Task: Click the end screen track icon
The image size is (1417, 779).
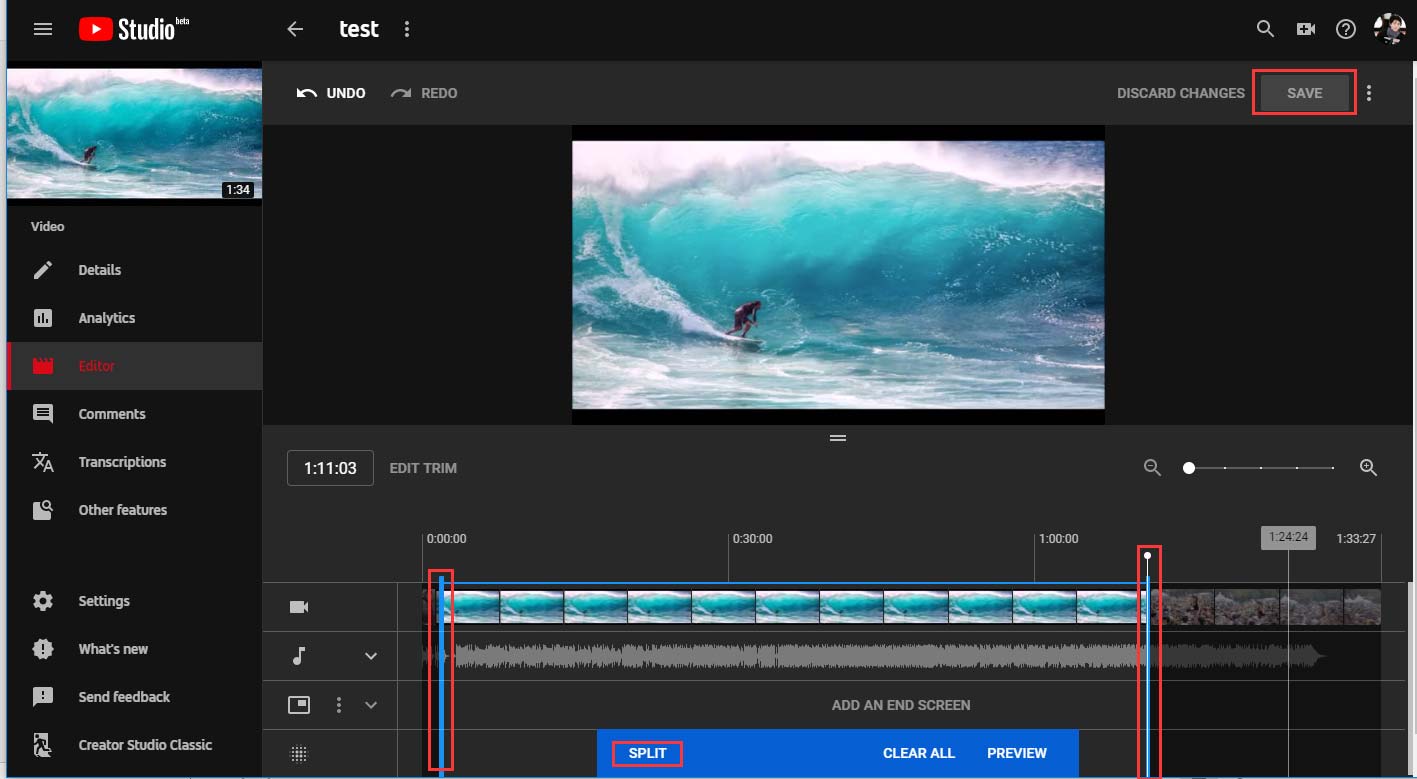Action: [x=298, y=705]
